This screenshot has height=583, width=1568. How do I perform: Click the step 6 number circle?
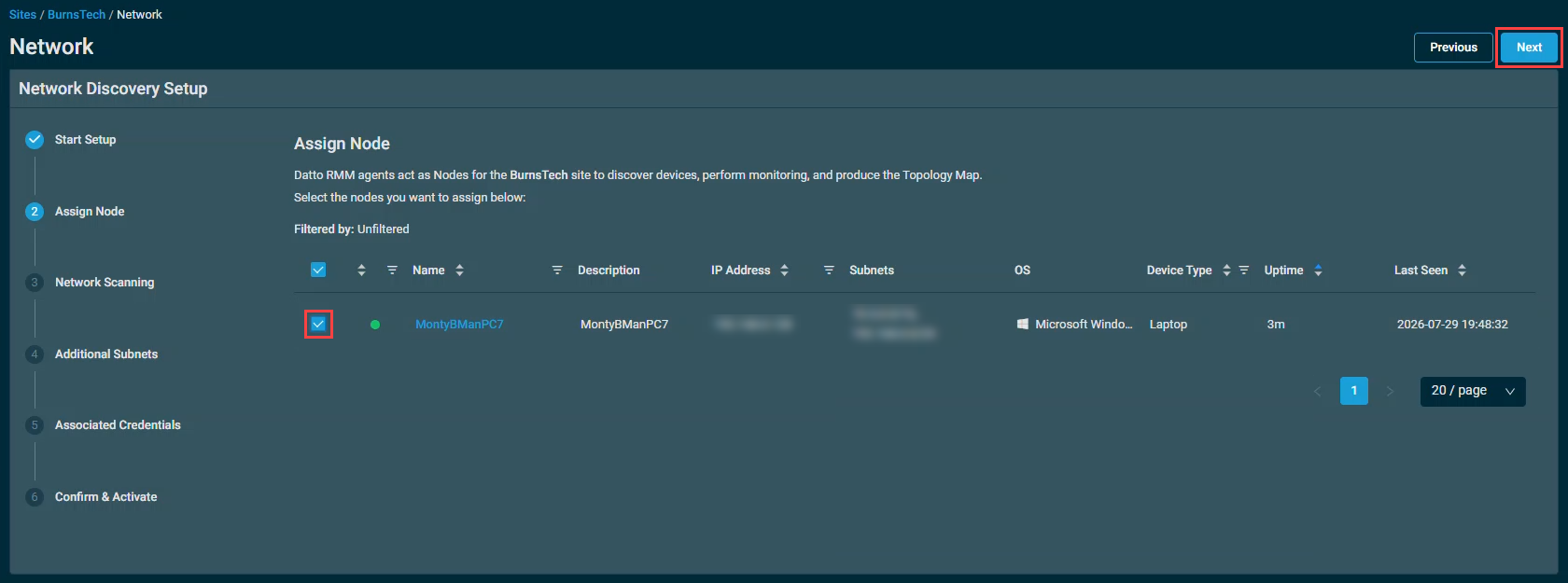click(x=35, y=497)
